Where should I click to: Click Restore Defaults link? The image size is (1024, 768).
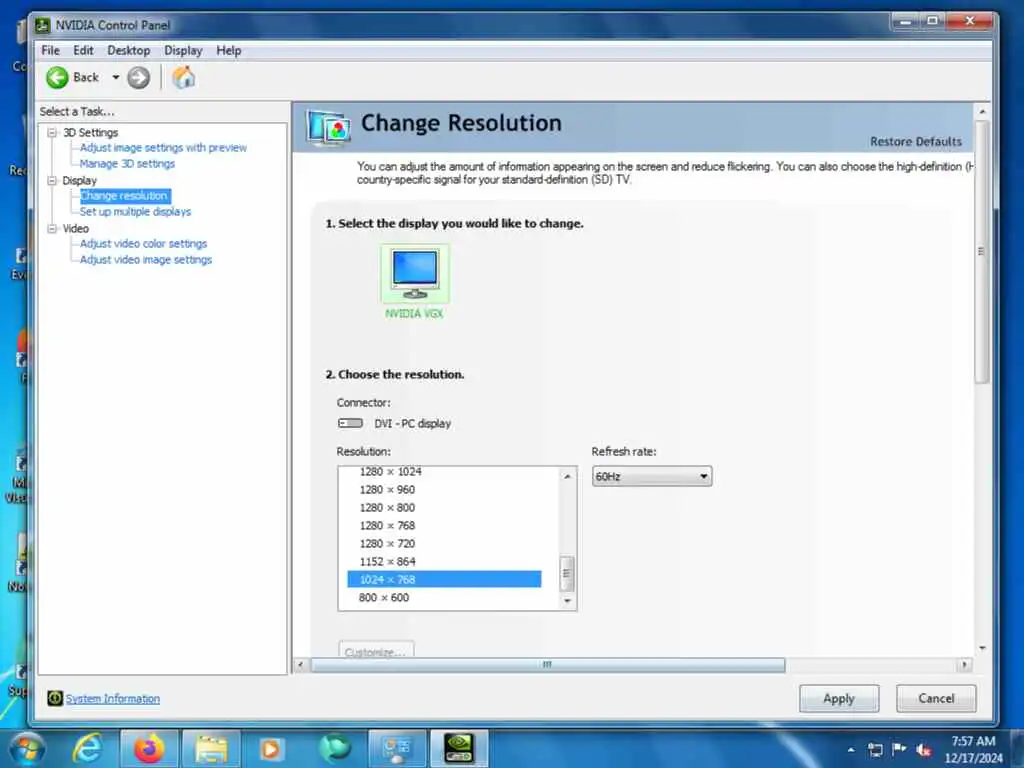(x=916, y=142)
